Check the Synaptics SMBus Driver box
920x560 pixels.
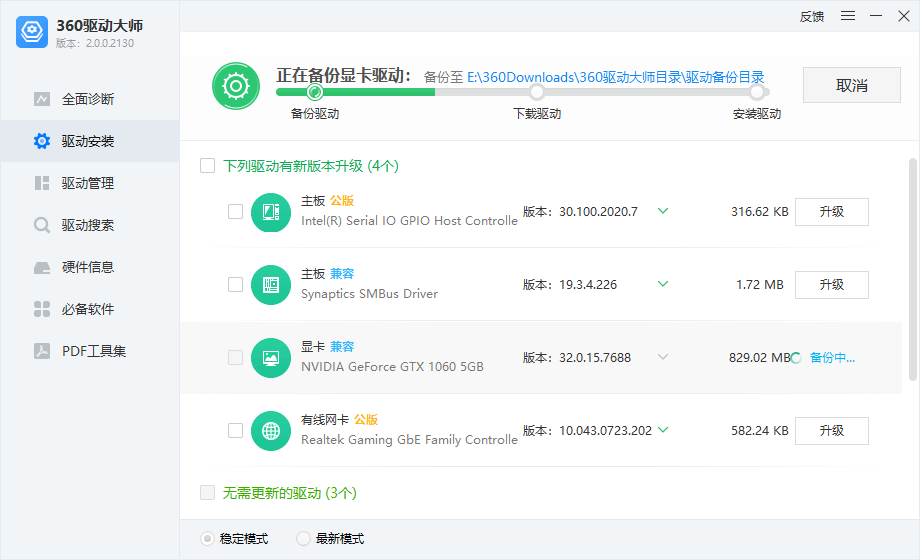[x=235, y=284]
